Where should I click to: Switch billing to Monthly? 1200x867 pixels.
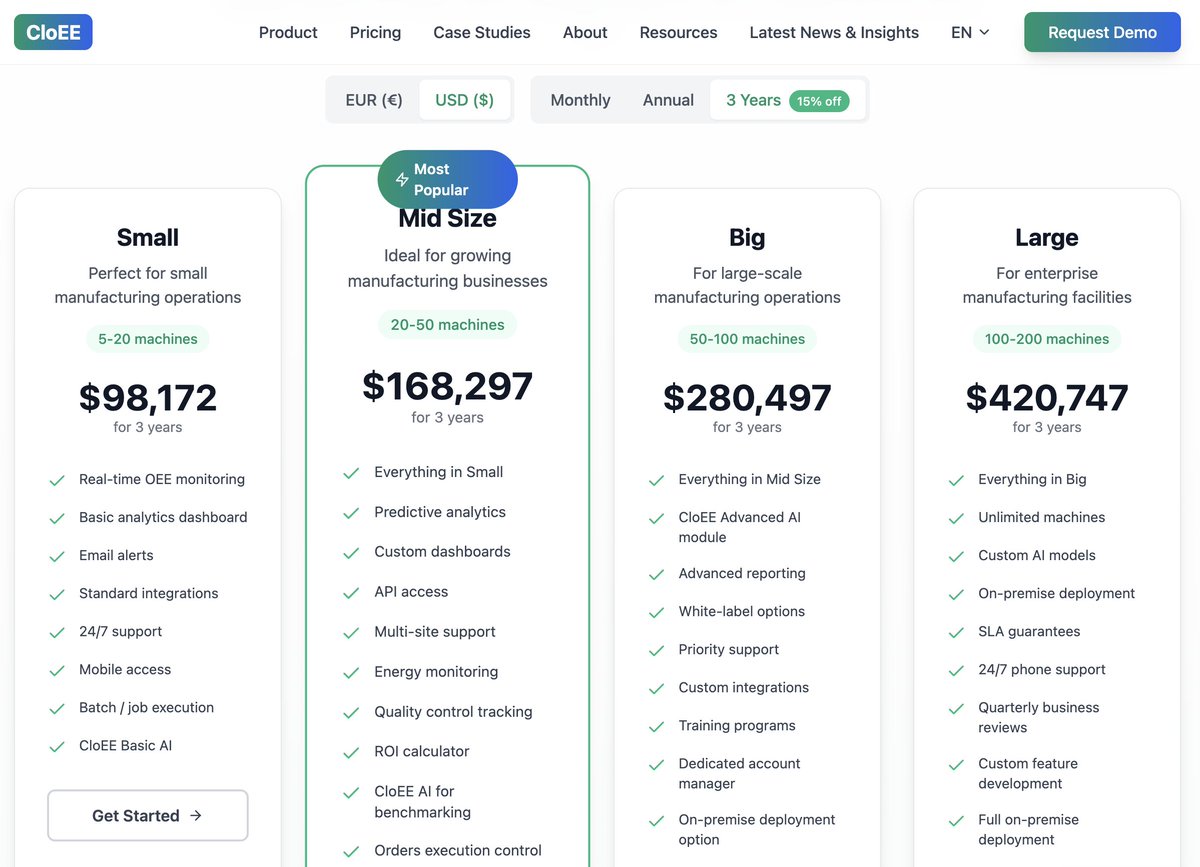coord(580,99)
